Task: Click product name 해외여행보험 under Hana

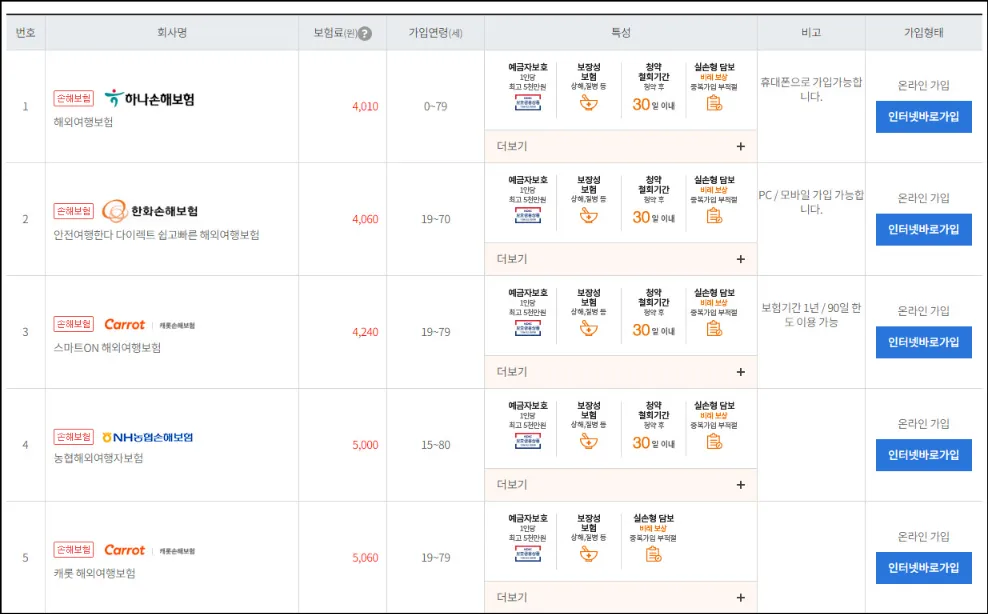Action: point(83,122)
